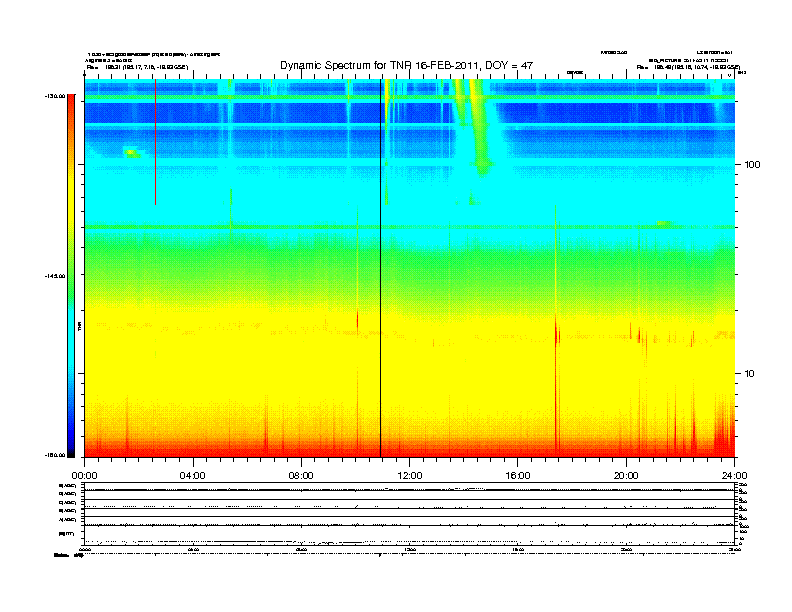Click the "Dynamic Spectrum for TNR 16-FEB-2011" title

(x=407, y=65)
